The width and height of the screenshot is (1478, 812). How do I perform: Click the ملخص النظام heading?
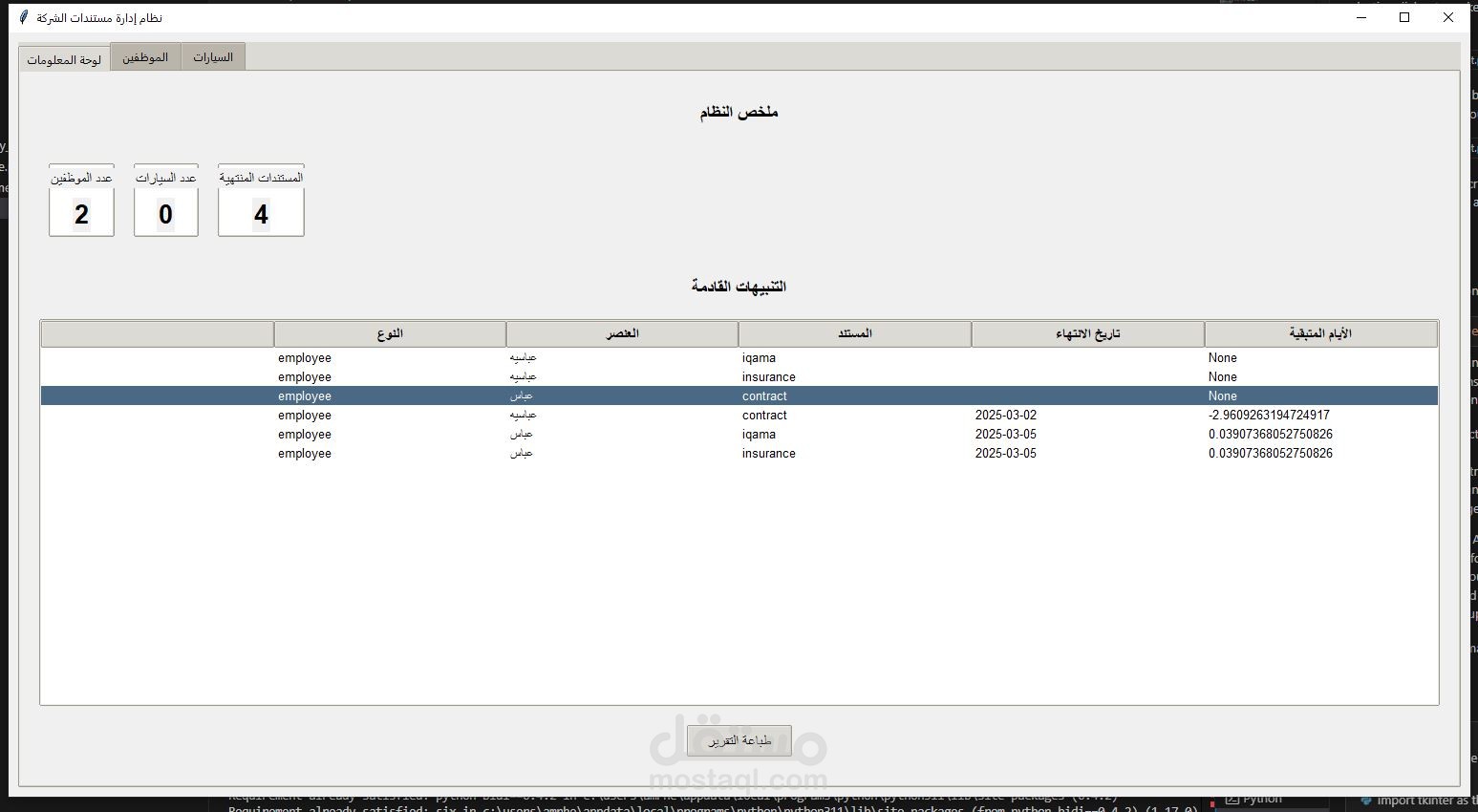point(739,112)
